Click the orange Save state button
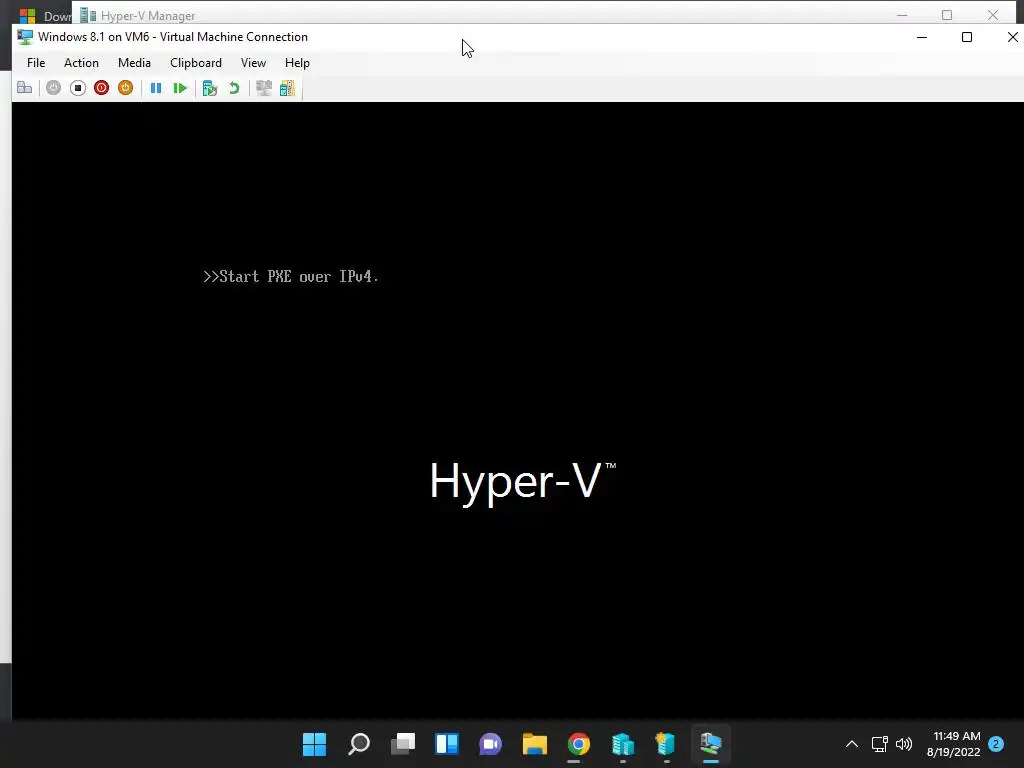This screenshot has height=768, width=1024. (x=125, y=88)
